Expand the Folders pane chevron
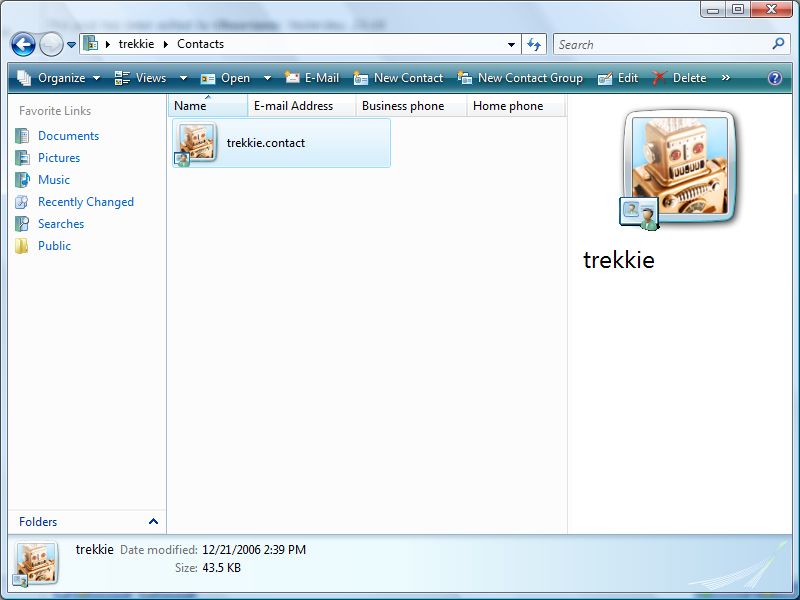 pyautogui.click(x=153, y=521)
